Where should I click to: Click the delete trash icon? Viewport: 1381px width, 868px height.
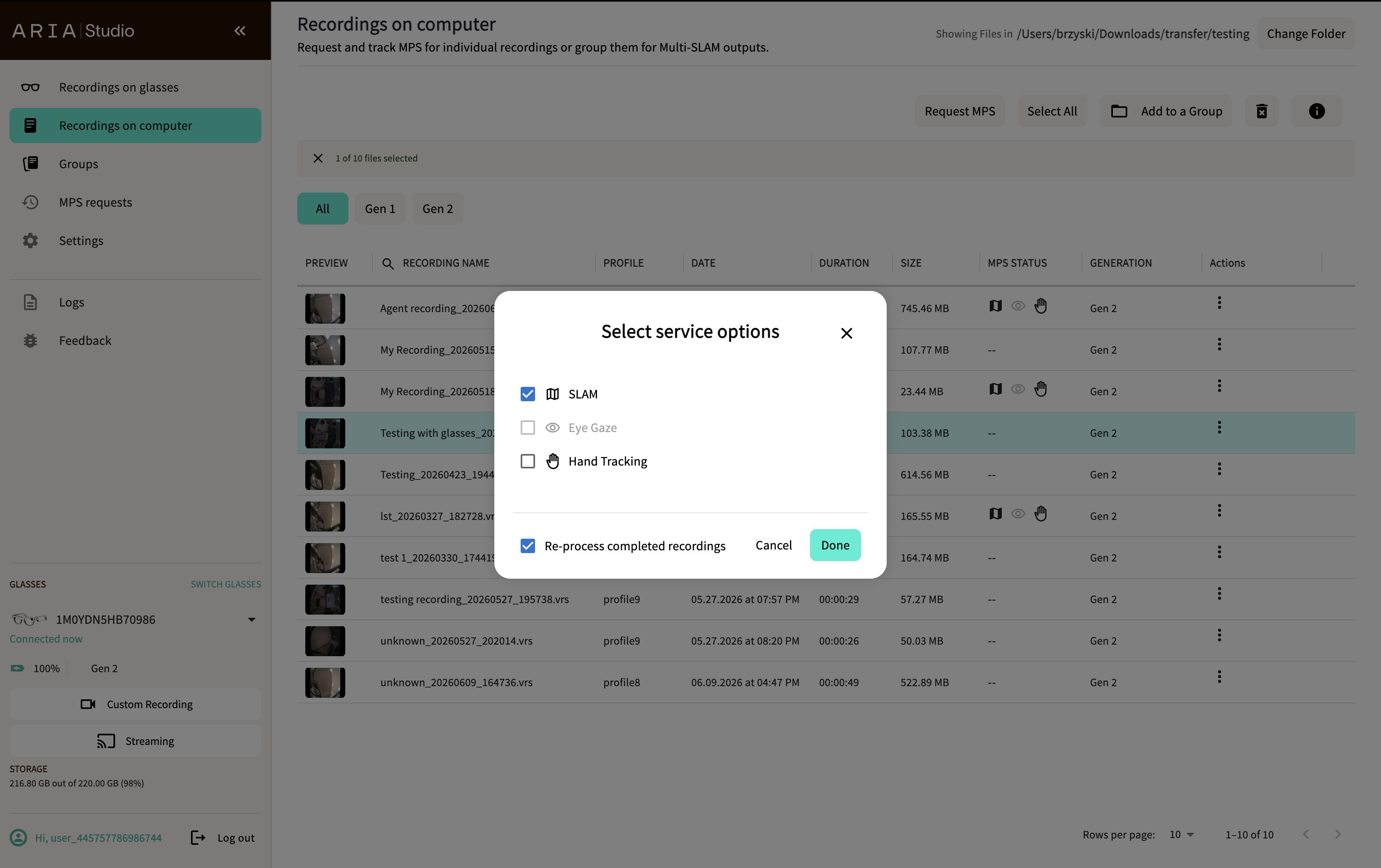click(1262, 111)
